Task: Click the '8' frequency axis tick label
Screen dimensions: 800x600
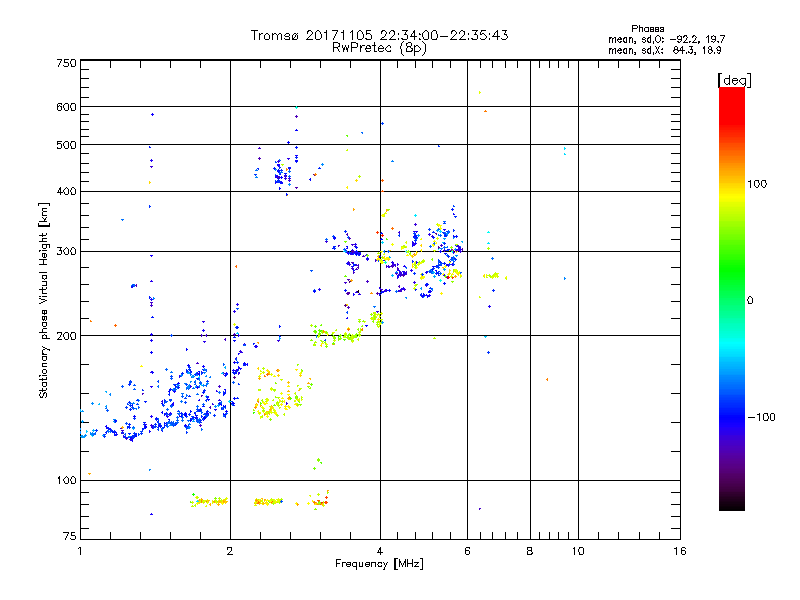Action: (530, 551)
